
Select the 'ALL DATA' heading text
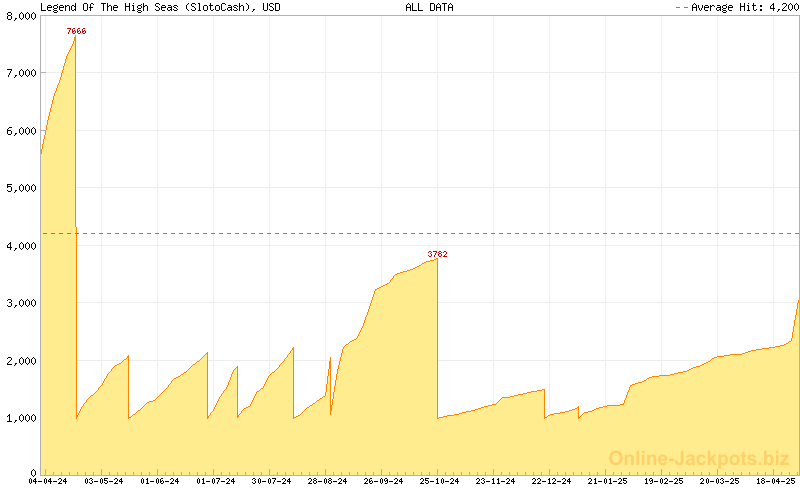coord(428,7)
